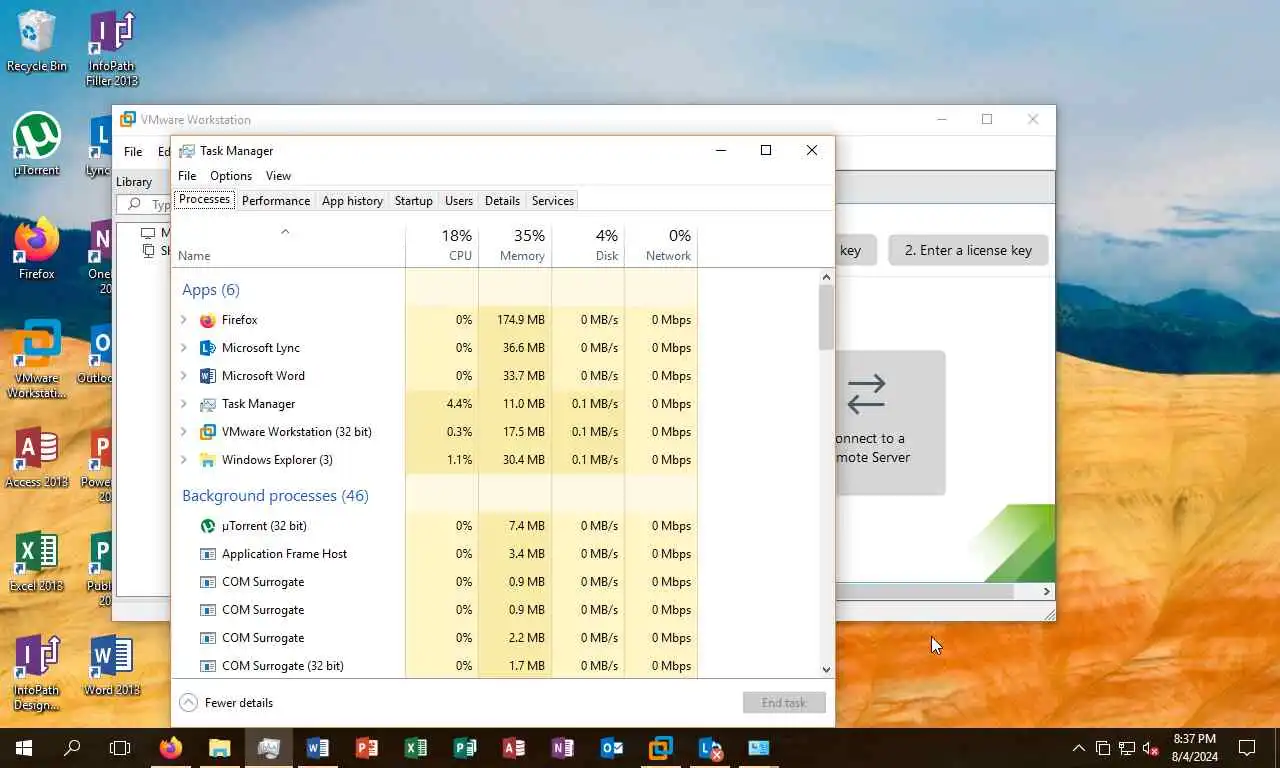This screenshot has height=768, width=1280.
Task: Expand the Microsoft Lync process group
Action: coord(184,348)
